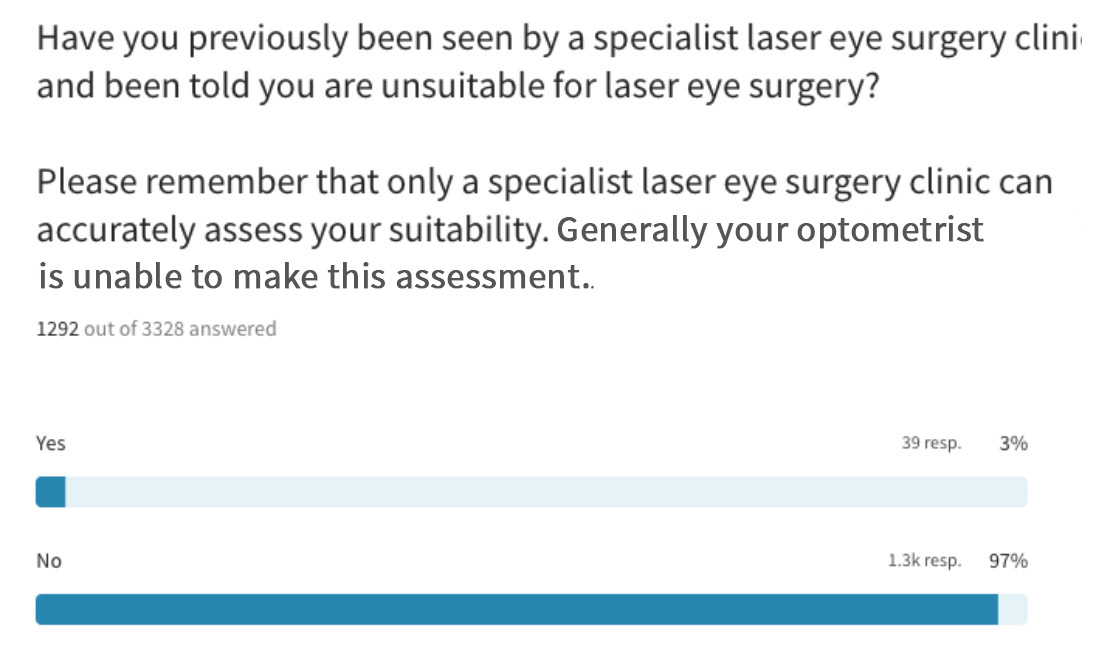Click the 'Please remember' description paragraph
The image size is (1110, 668).
point(544,229)
